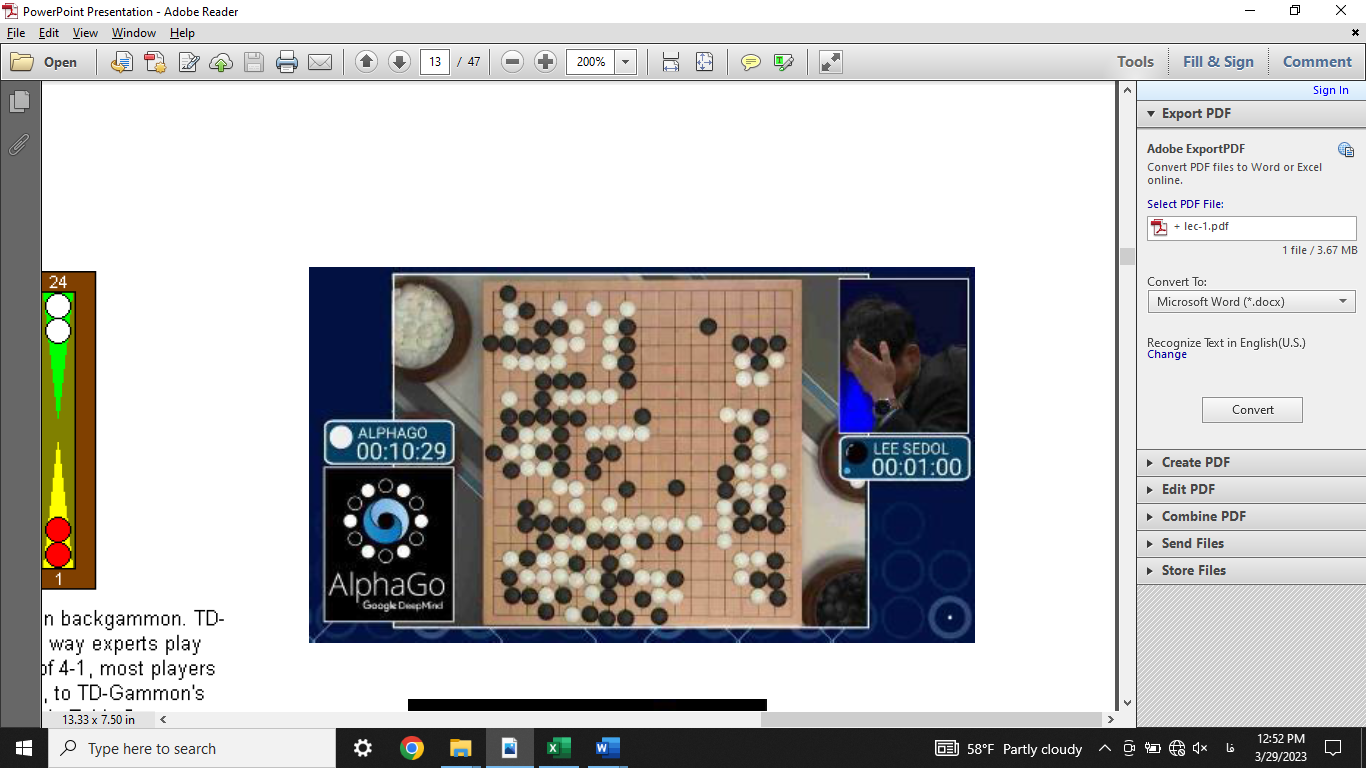The image size is (1366, 768).
Task: Open the Fill & Sign pane
Action: (x=1218, y=62)
